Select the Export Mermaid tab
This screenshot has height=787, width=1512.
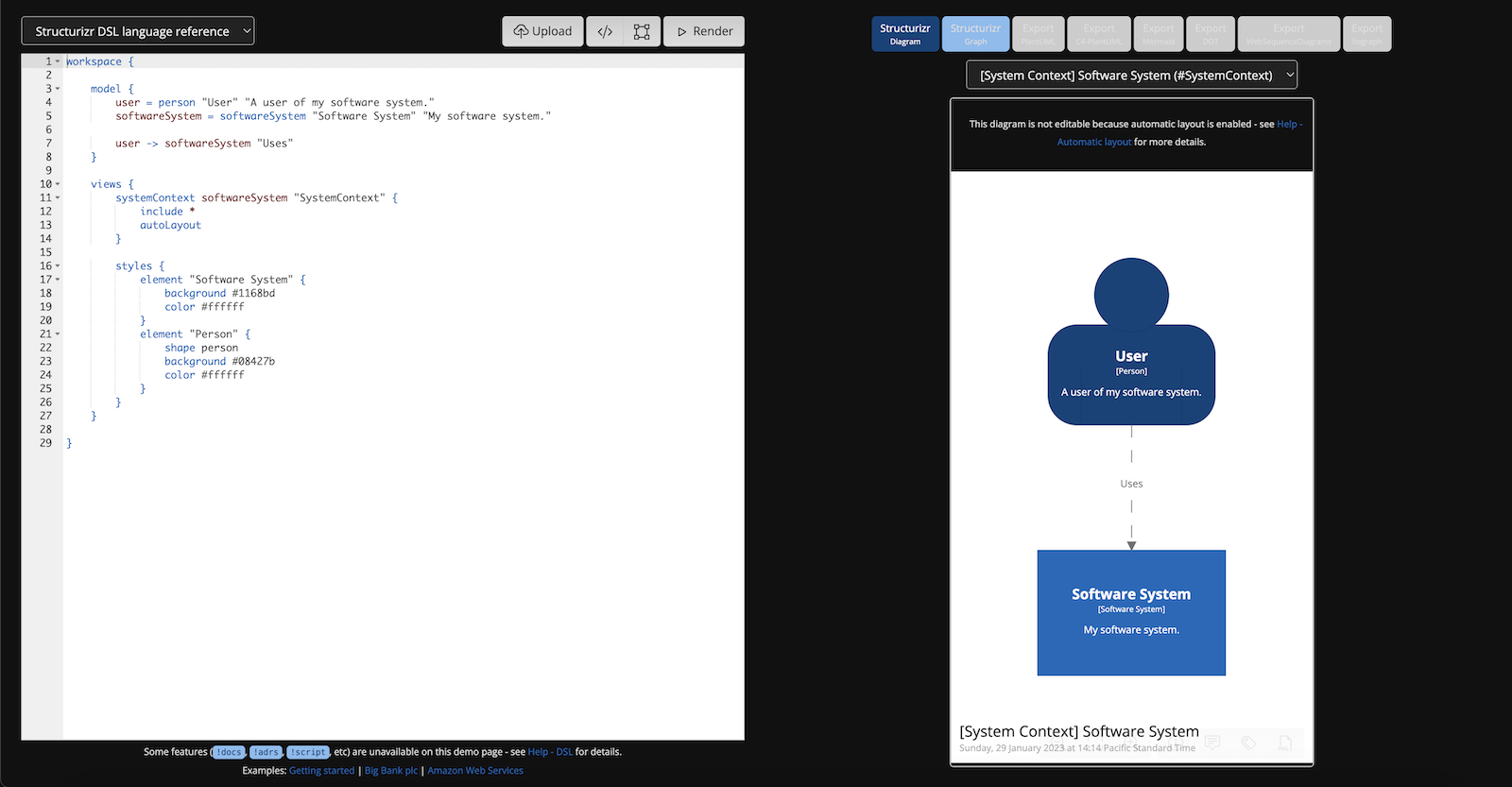1159,34
